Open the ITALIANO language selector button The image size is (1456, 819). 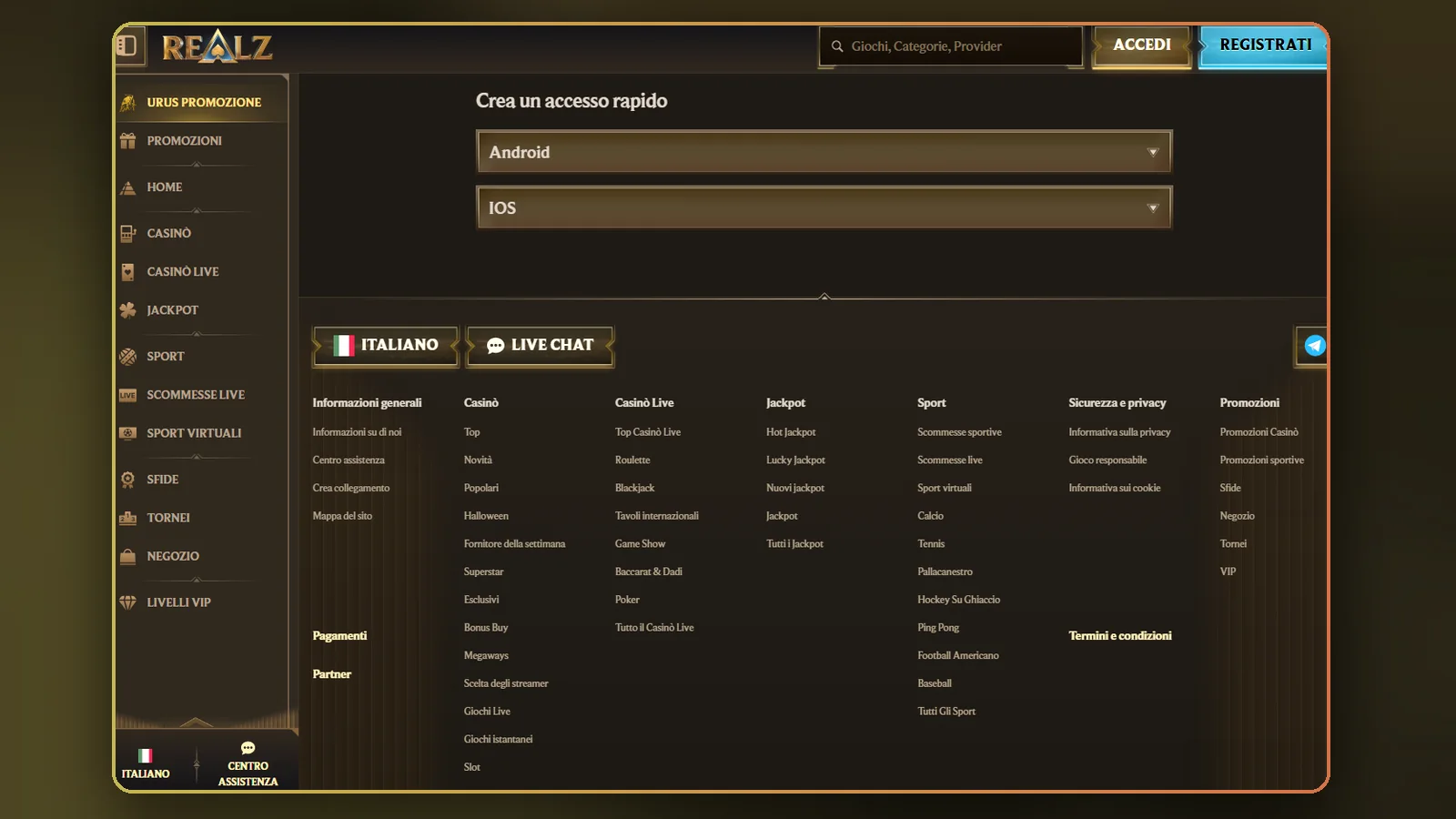tap(386, 346)
